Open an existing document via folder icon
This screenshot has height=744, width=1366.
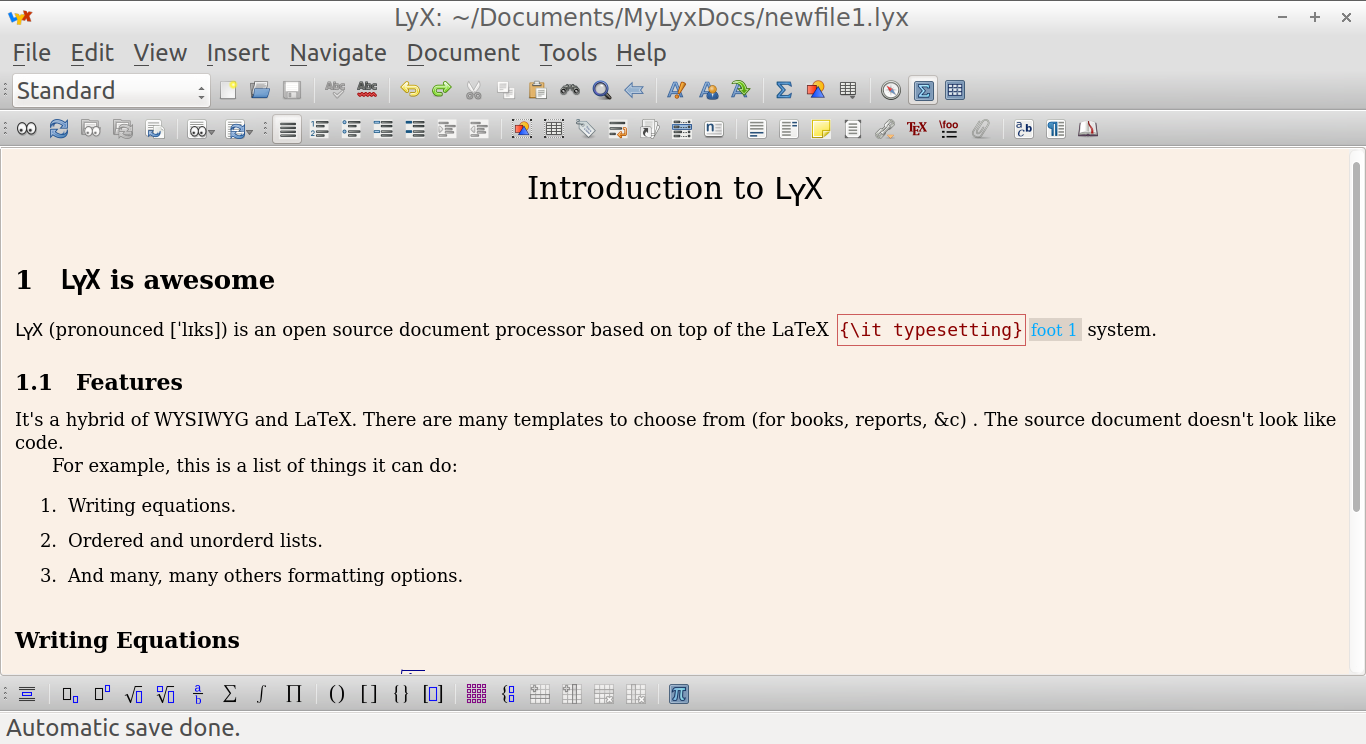pyautogui.click(x=260, y=90)
